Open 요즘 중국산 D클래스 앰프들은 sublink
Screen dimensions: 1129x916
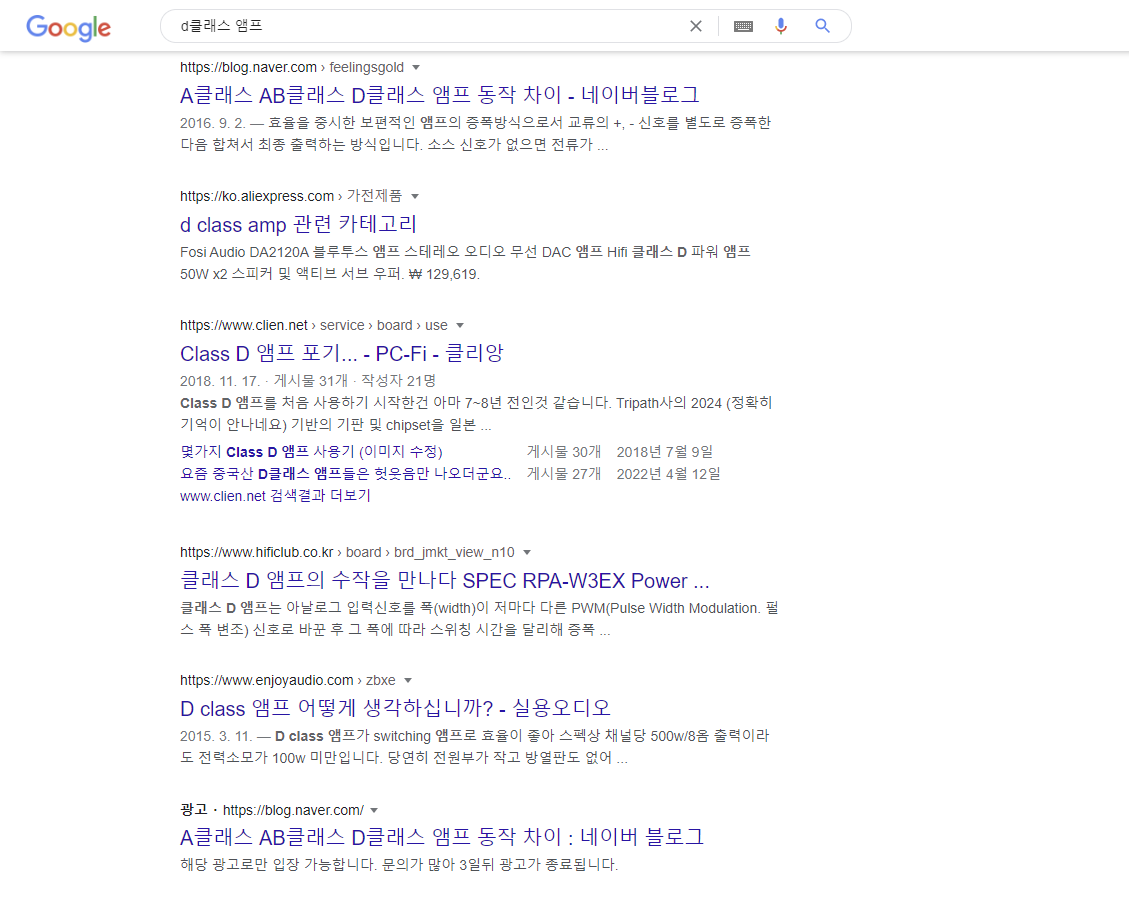[x=346, y=474]
